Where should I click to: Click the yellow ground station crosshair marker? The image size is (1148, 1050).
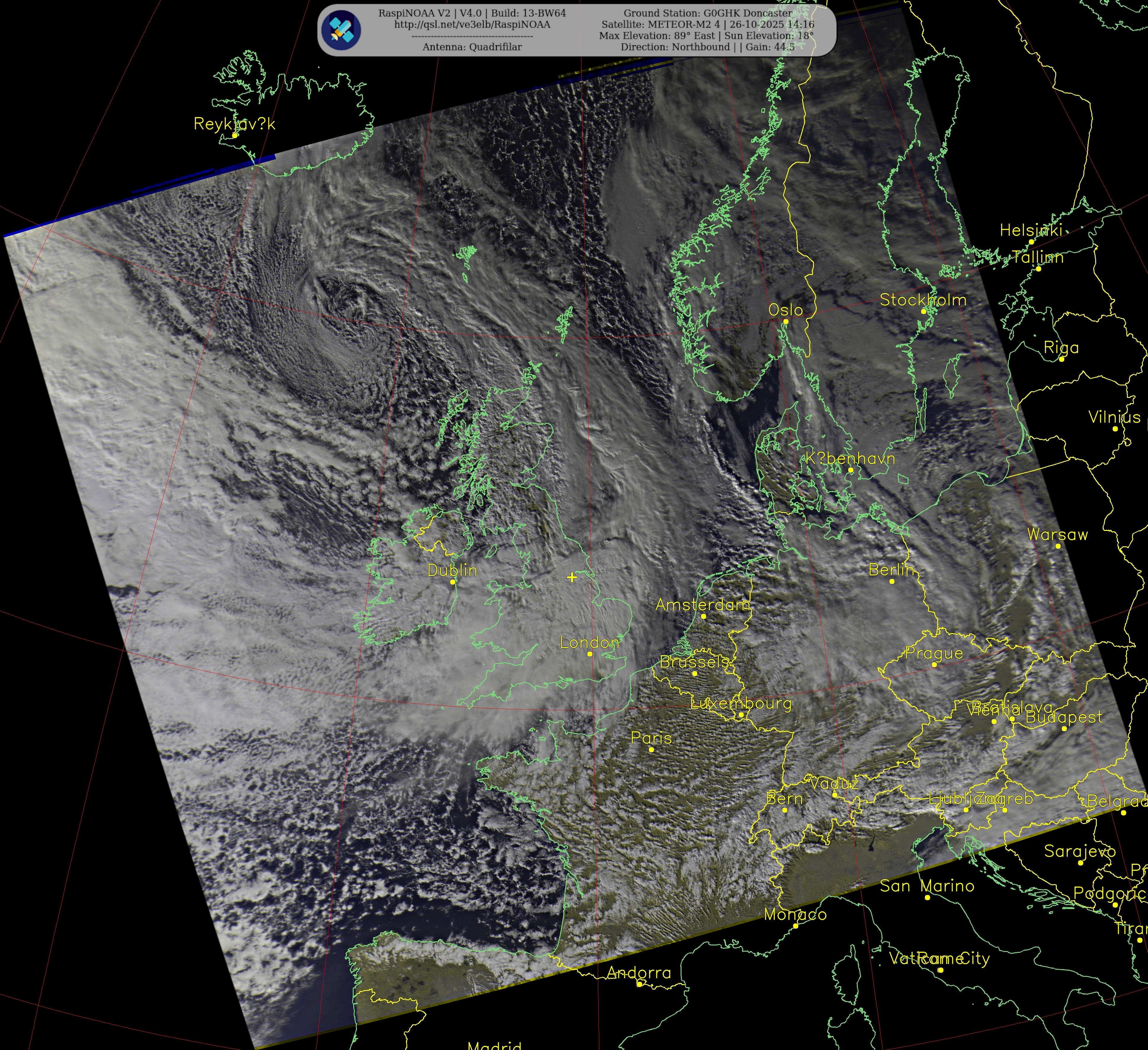point(572,577)
